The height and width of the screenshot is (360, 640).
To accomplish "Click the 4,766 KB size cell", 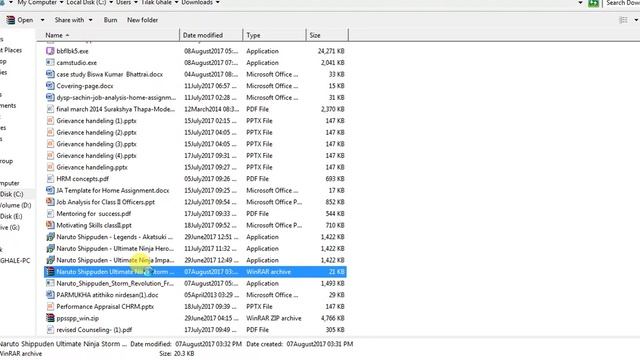I will pyautogui.click(x=333, y=318).
